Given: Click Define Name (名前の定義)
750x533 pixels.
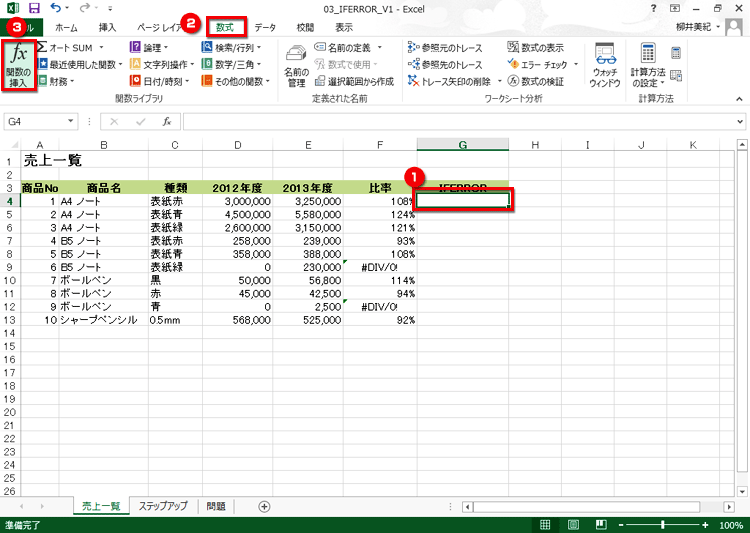Looking at the screenshot, I should [348, 47].
